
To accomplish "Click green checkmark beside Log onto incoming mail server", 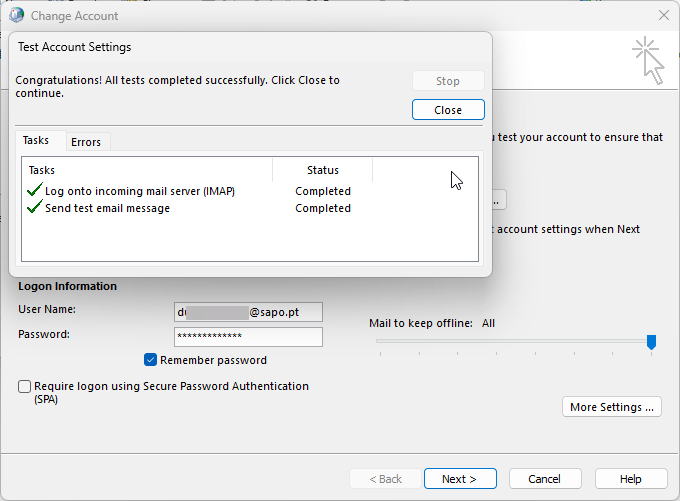I will pyautogui.click(x=35, y=191).
